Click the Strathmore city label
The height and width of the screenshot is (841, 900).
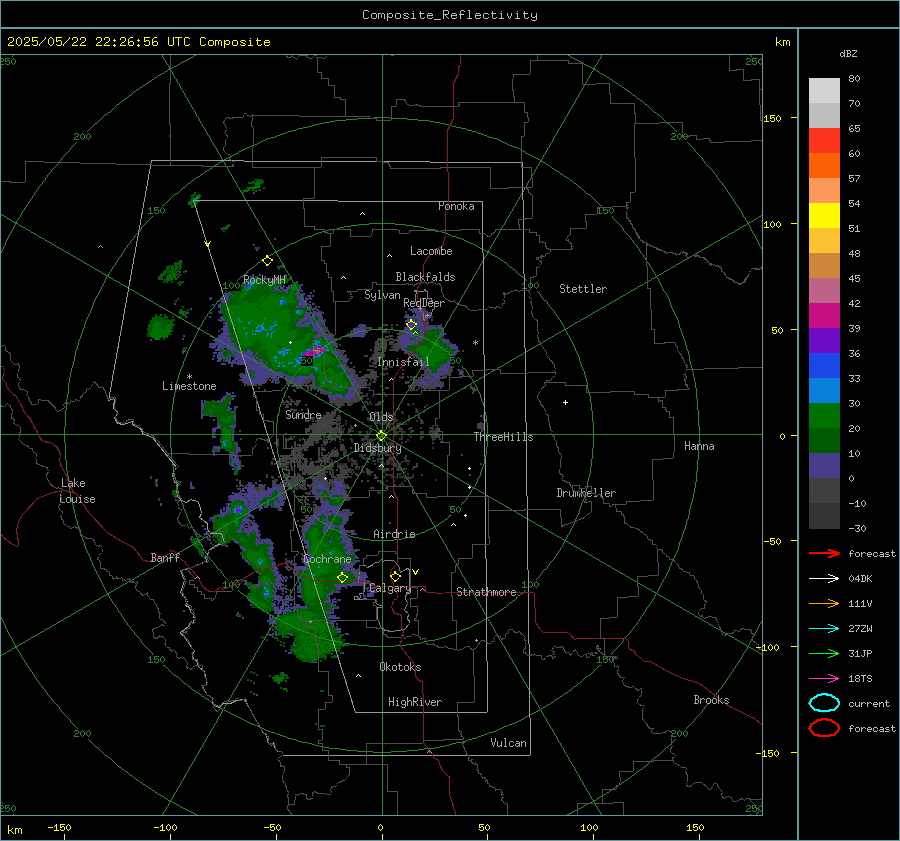tap(486, 592)
